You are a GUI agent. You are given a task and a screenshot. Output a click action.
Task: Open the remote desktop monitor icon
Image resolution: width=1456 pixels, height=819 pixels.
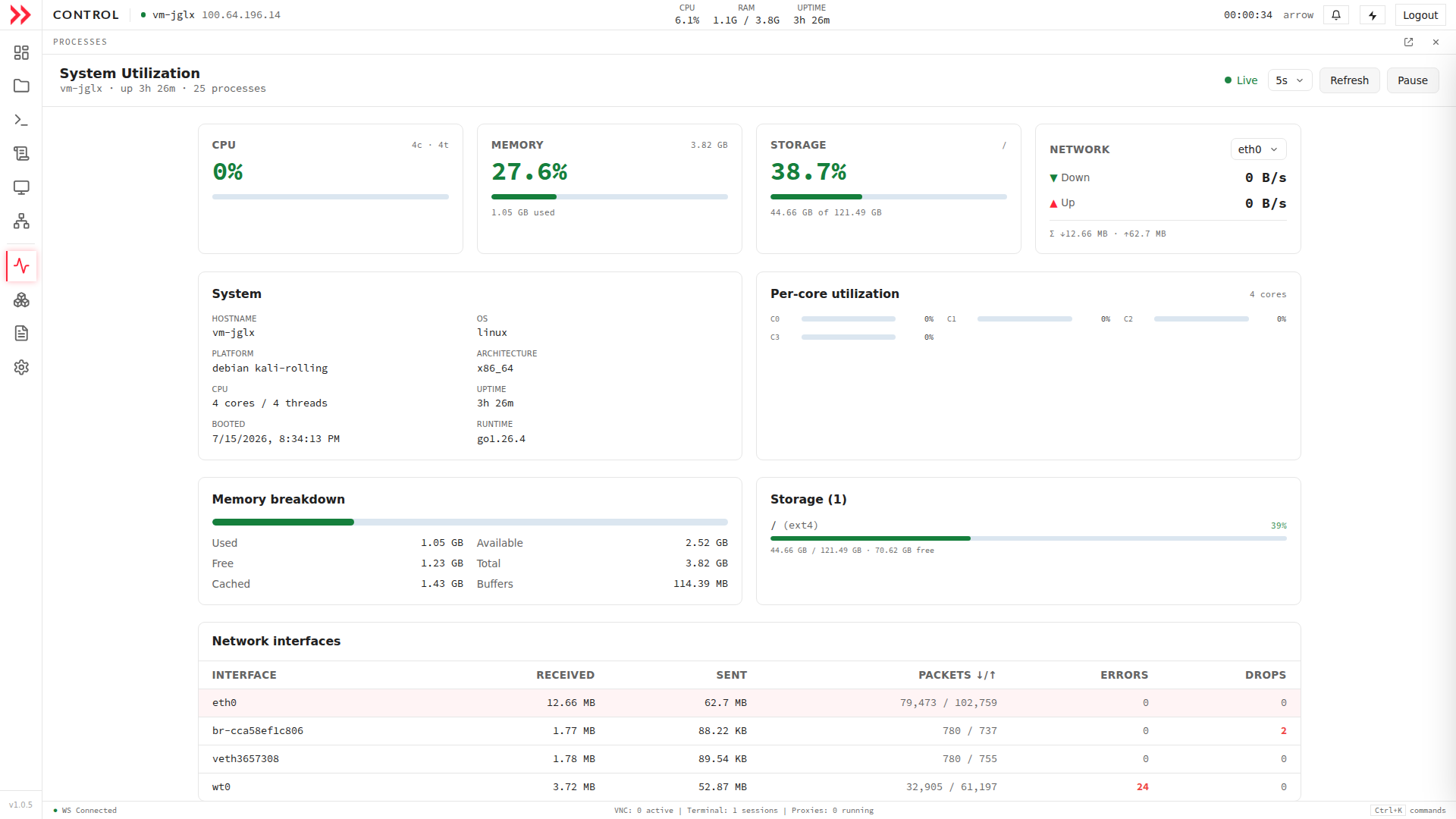click(21, 187)
